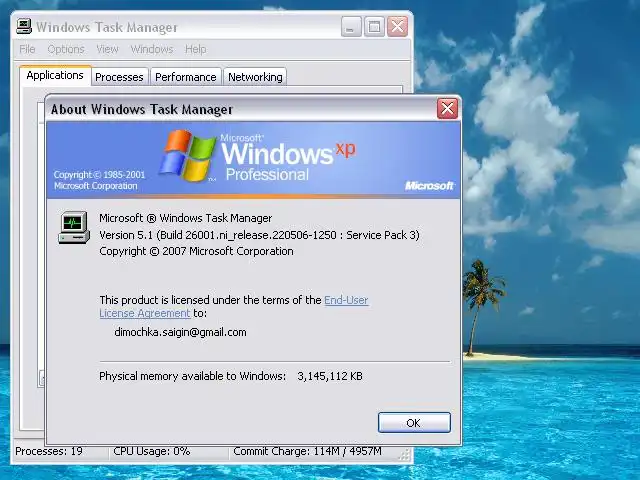Open the End-User license link
This screenshot has width=640, height=480.
click(346, 300)
